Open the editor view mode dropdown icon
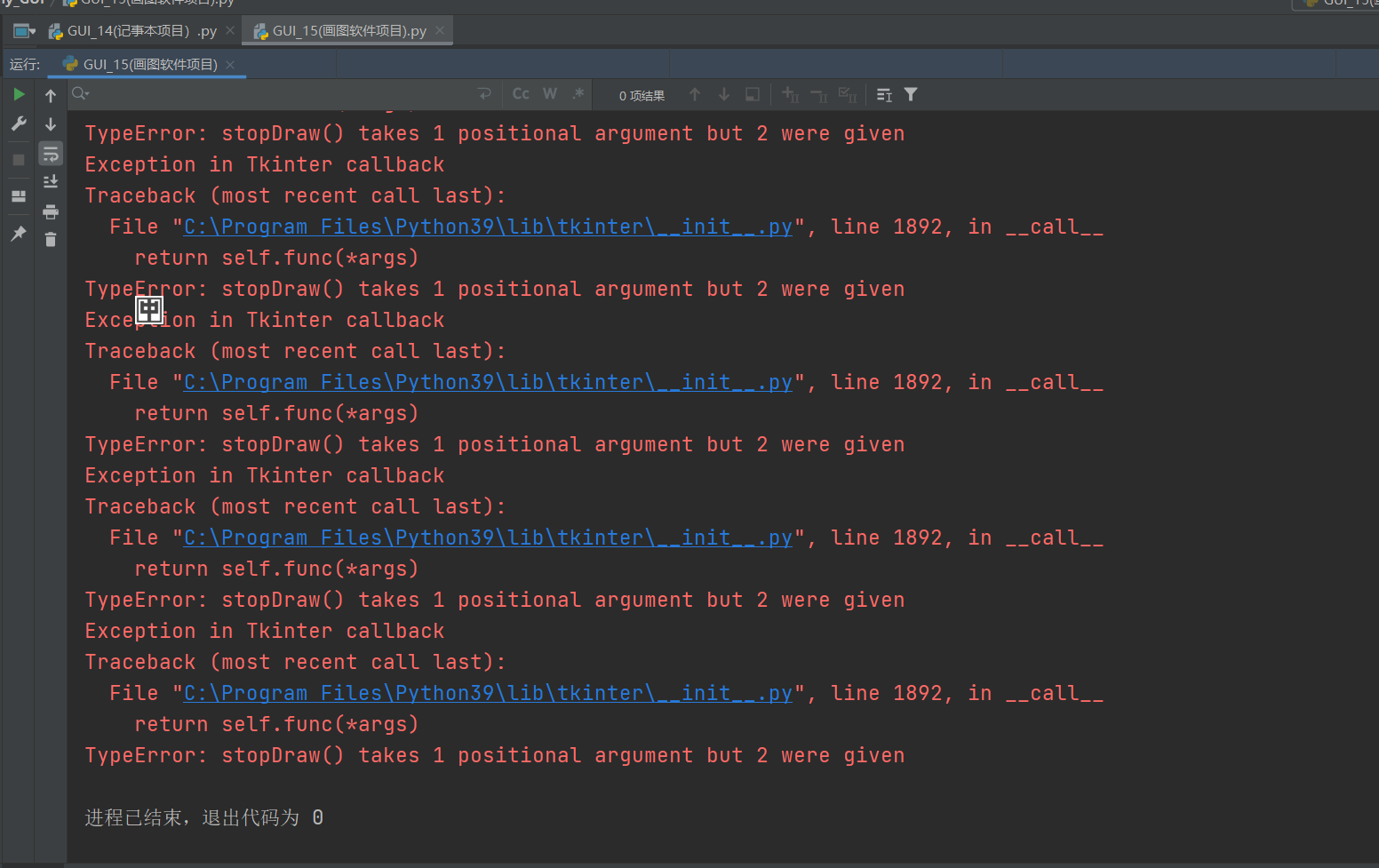 (x=24, y=31)
